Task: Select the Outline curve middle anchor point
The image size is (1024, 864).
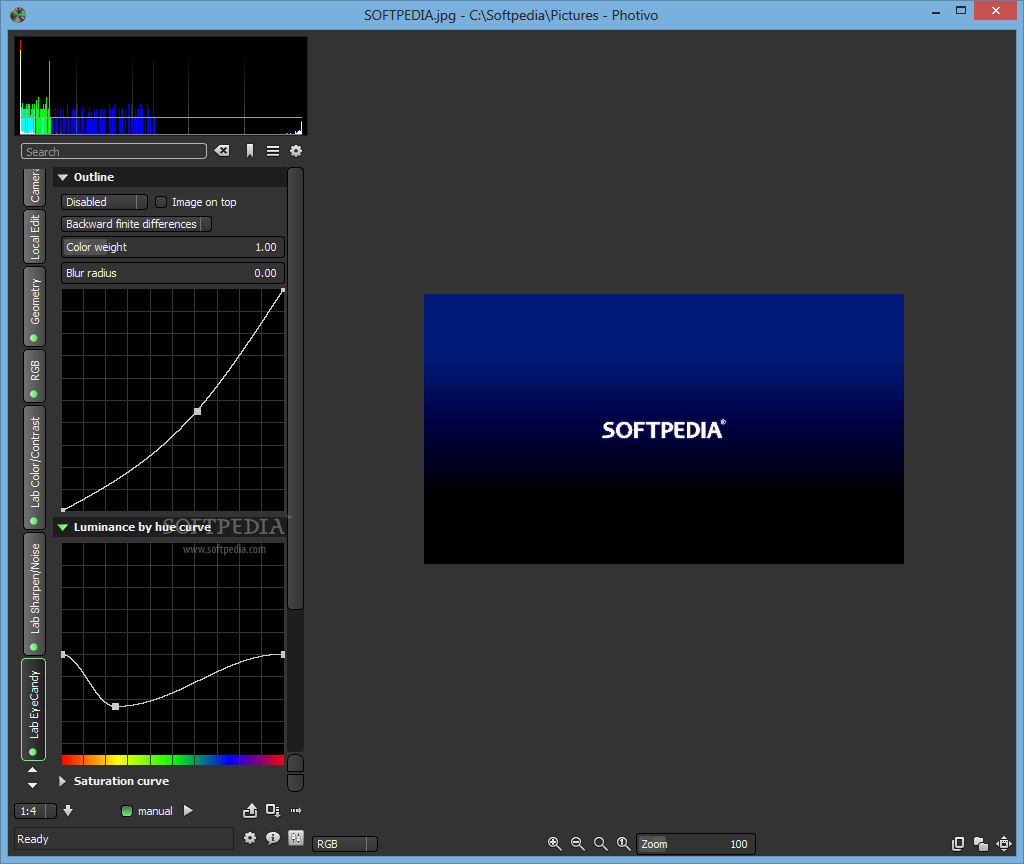Action: point(197,411)
